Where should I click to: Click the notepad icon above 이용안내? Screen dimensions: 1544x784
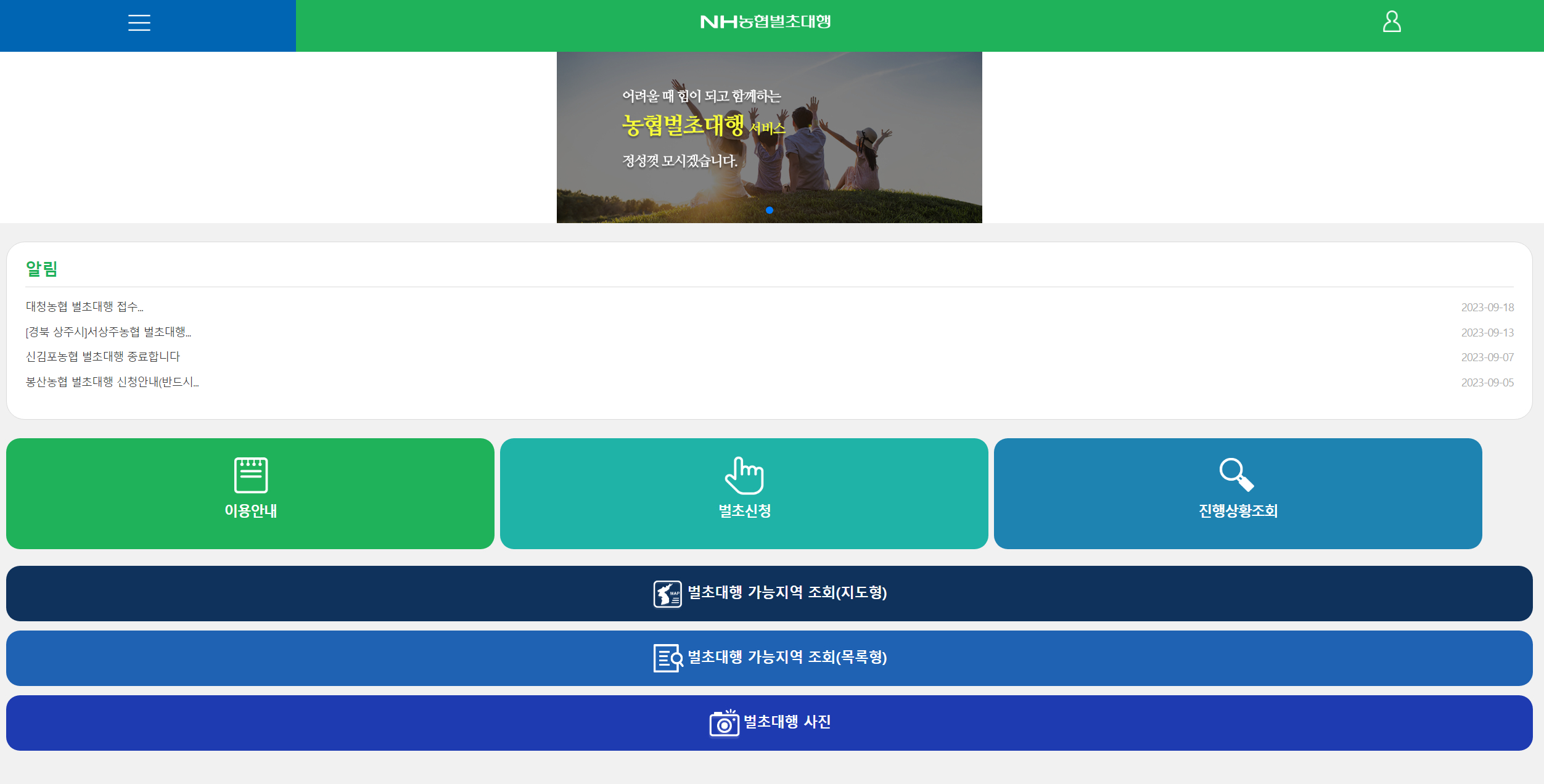(x=250, y=475)
